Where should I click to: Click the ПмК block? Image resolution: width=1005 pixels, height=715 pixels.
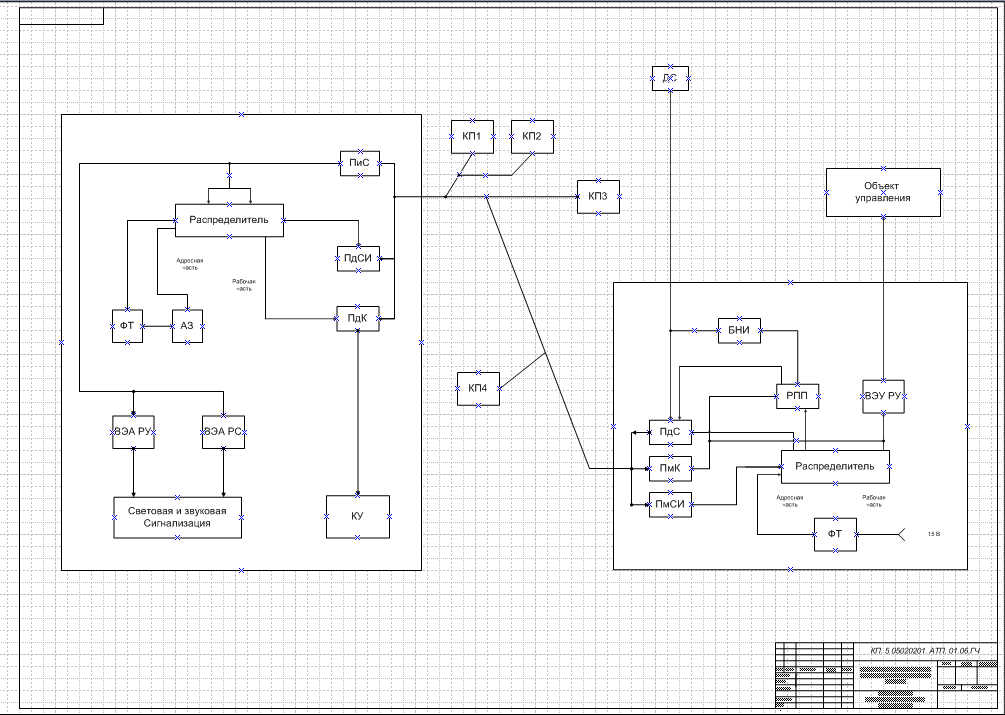[x=670, y=469]
